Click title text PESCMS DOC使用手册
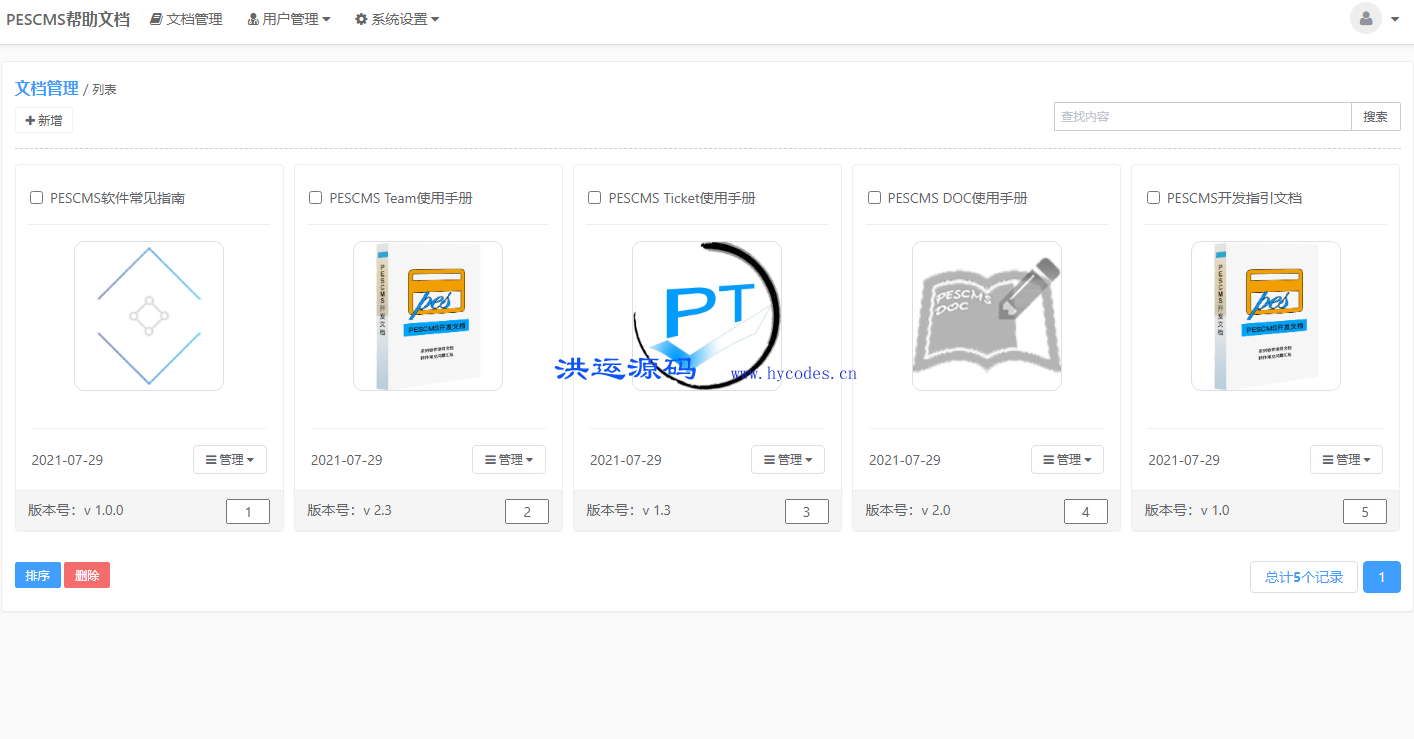Viewport: 1414px width, 739px height. click(958, 198)
